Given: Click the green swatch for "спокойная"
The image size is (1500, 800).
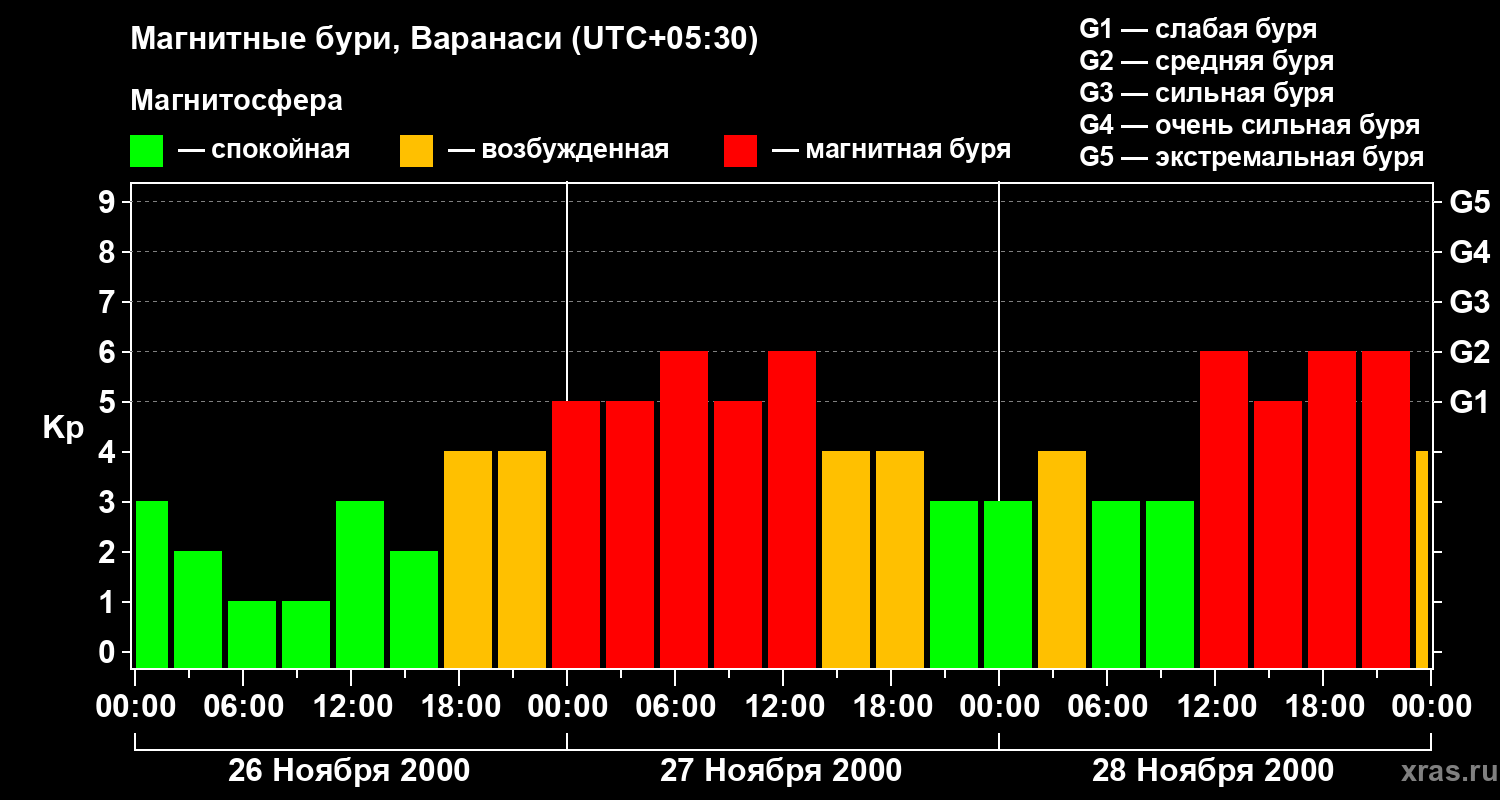Looking at the screenshot, I should (147, 151).
